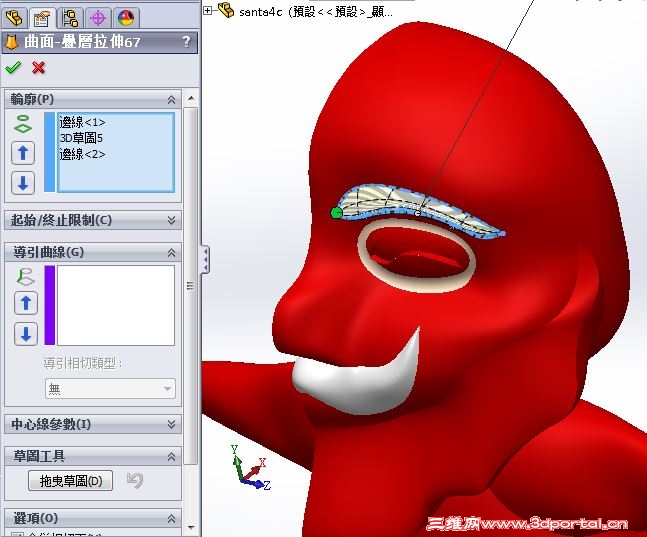Move guide curve down in 導引曲線 section
The width and height of the screenshot is (647, 537).
26,334
